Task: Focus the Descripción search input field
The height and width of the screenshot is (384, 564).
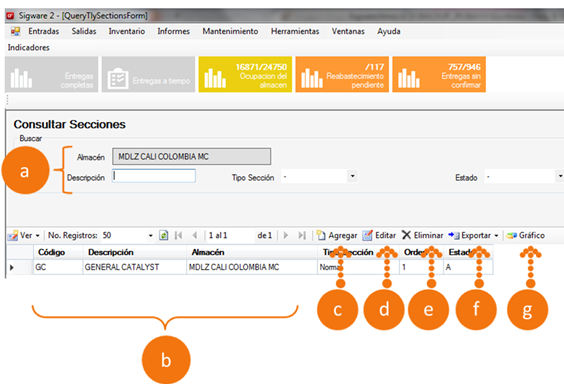Action: click(154, 176)
